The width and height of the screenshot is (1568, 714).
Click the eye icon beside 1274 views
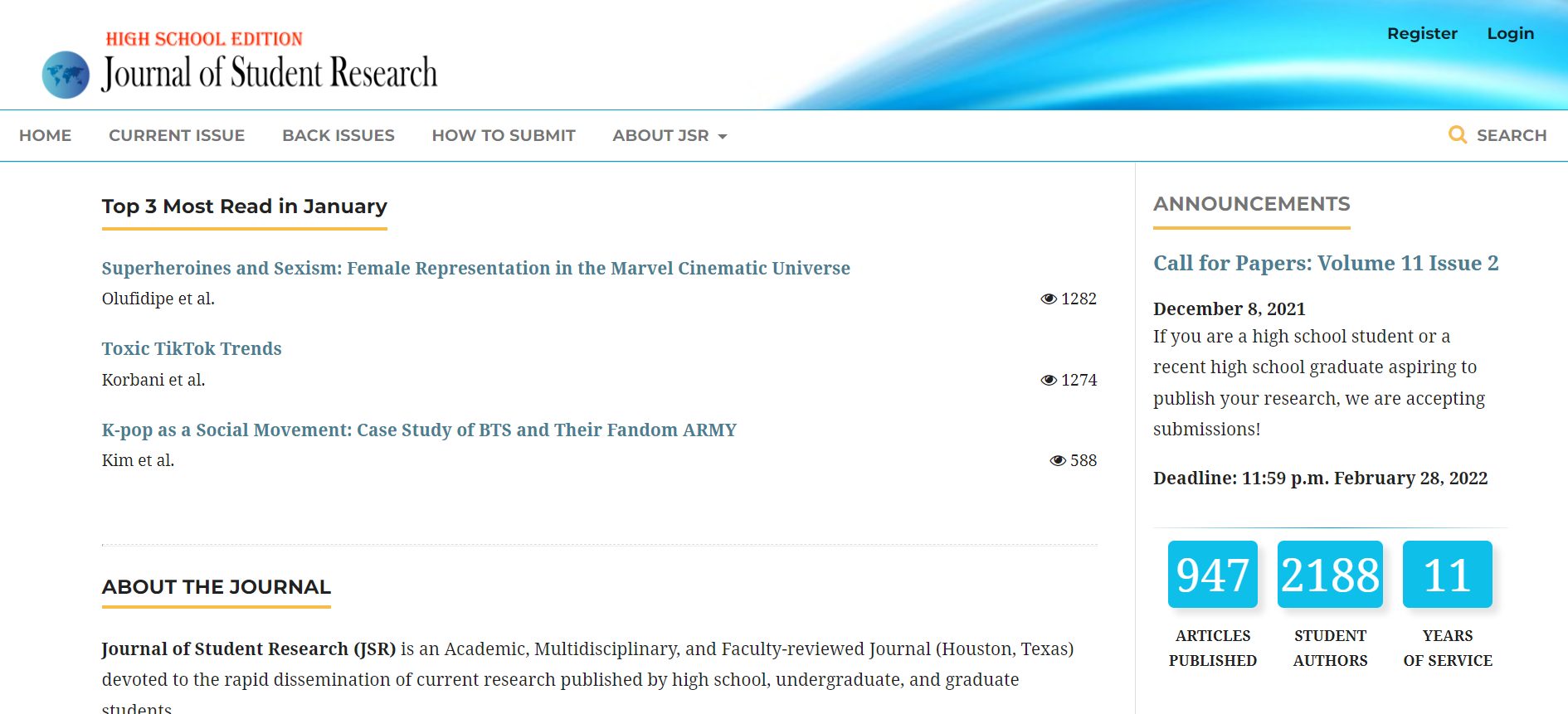1049,380
